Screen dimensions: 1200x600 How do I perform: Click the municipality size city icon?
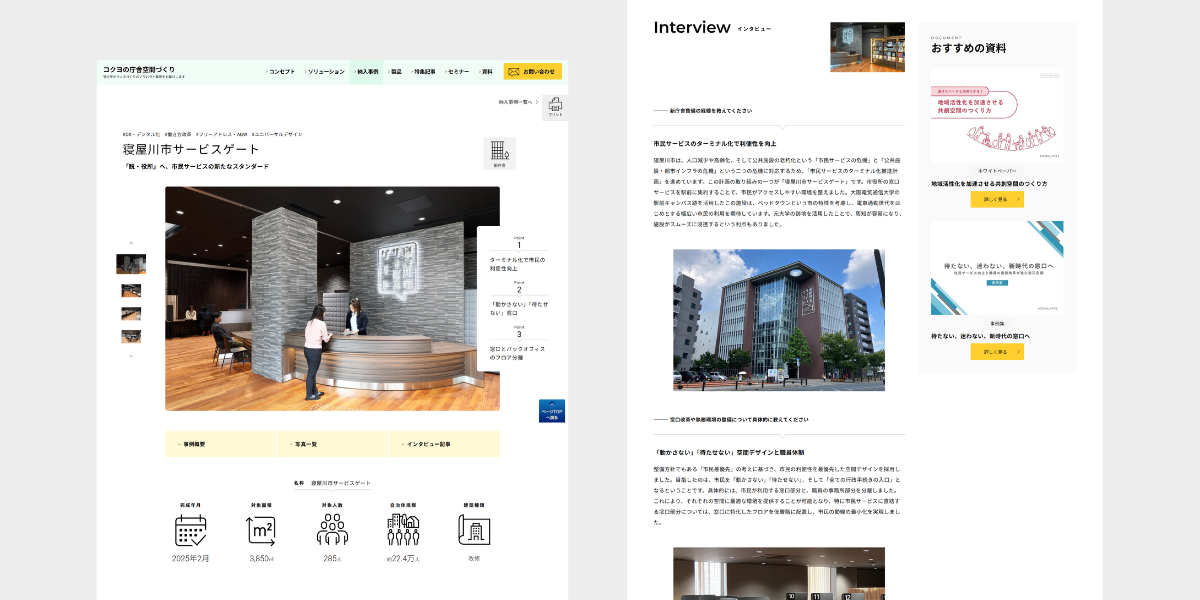[403, 530]
